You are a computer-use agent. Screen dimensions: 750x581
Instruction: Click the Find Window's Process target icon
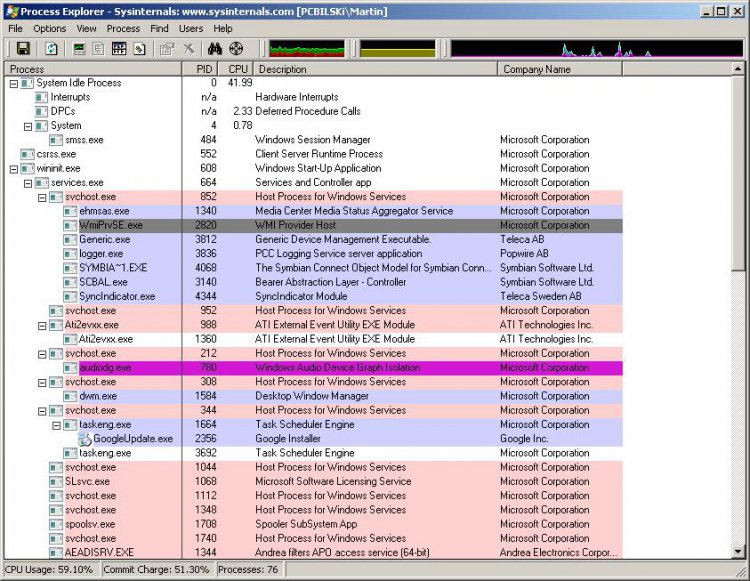236,48
